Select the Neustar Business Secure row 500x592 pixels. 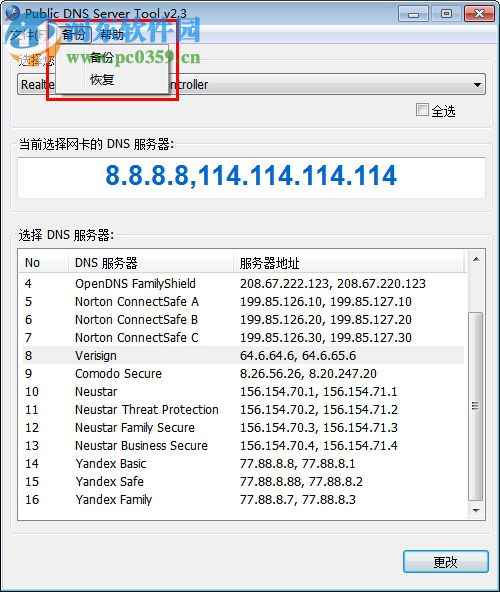click(243, 446)
